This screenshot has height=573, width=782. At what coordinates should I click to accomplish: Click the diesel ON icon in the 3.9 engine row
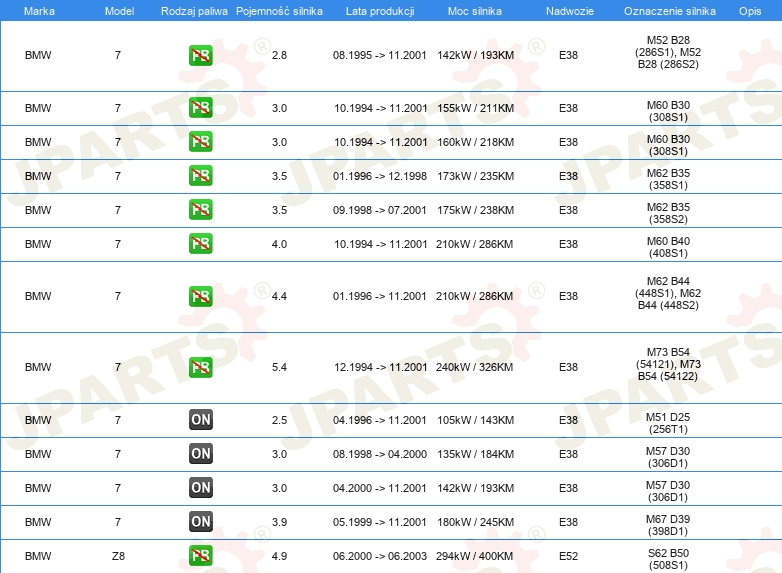[200, 522]
